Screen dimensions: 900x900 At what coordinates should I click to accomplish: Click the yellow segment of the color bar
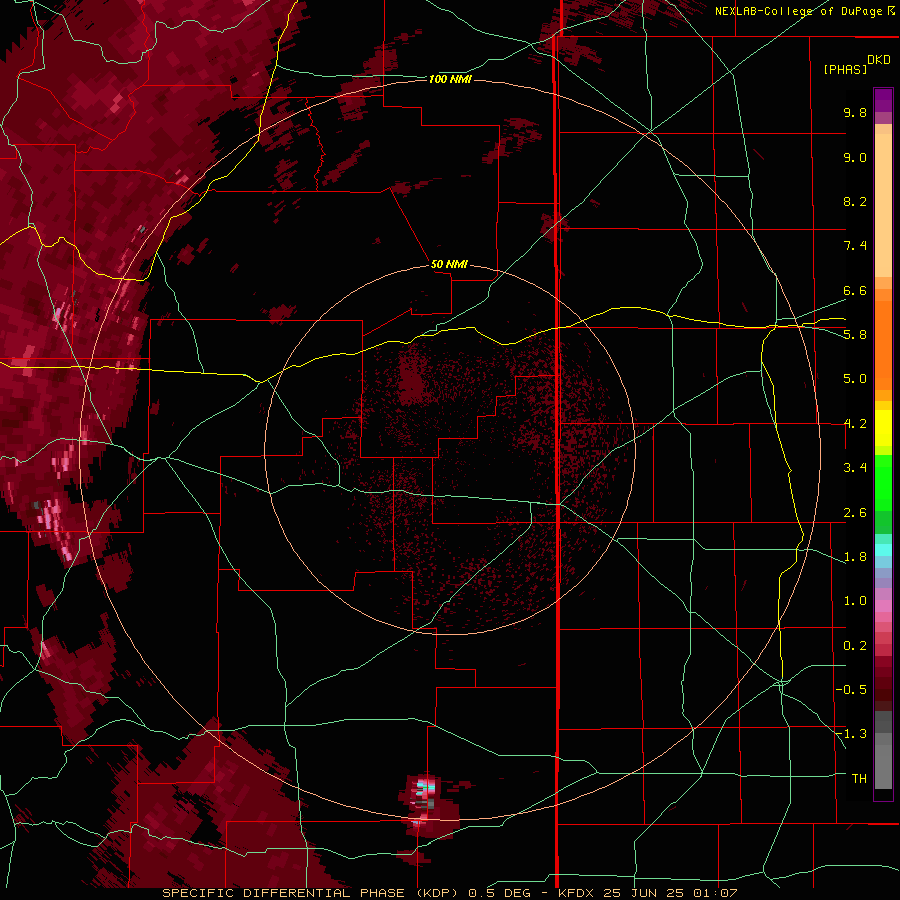coord(883,428)
